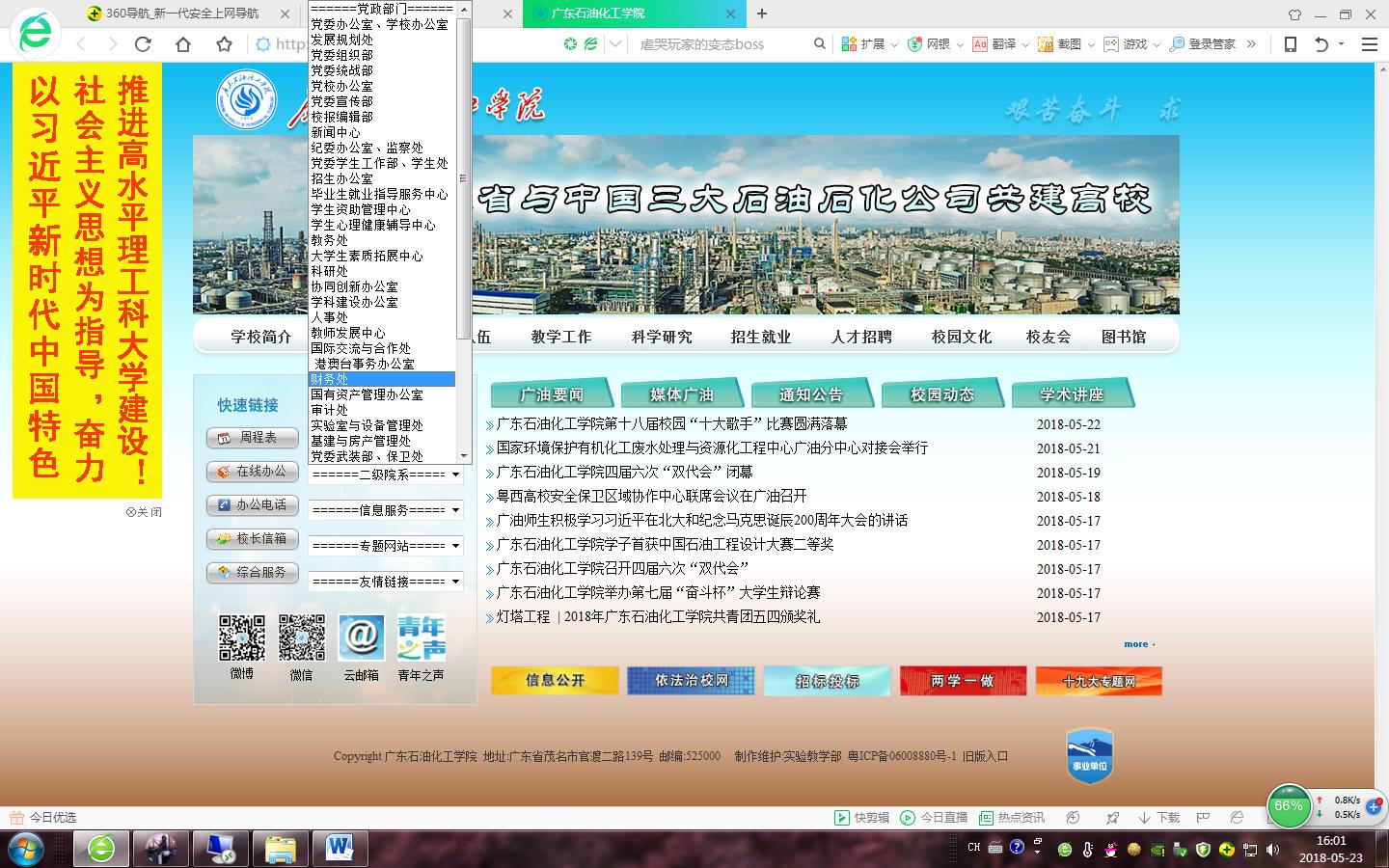Switch to the 学术讲座 tab
Screen dimensions: 1389x868
1073,394
